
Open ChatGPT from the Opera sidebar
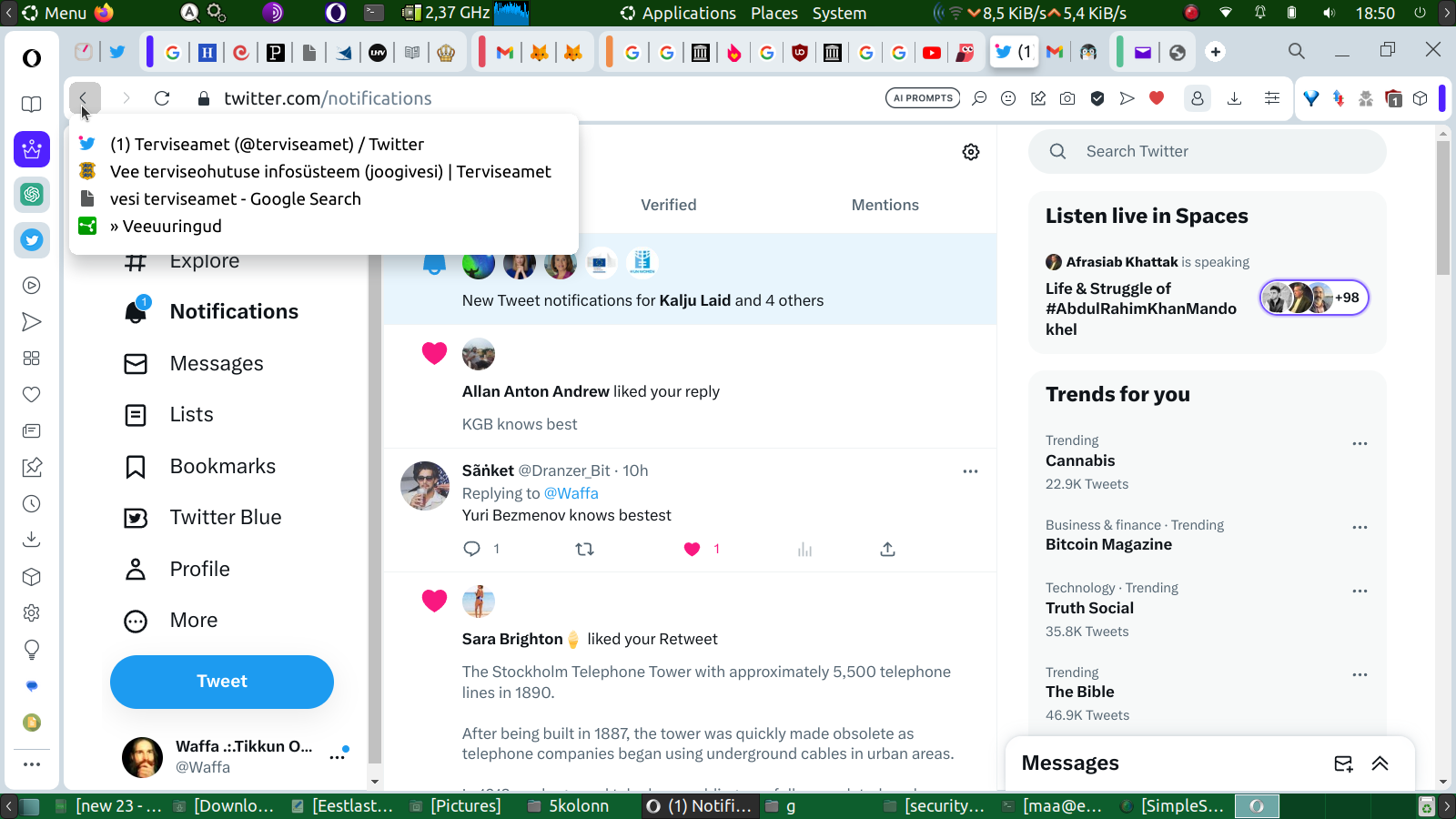(32, 194)
